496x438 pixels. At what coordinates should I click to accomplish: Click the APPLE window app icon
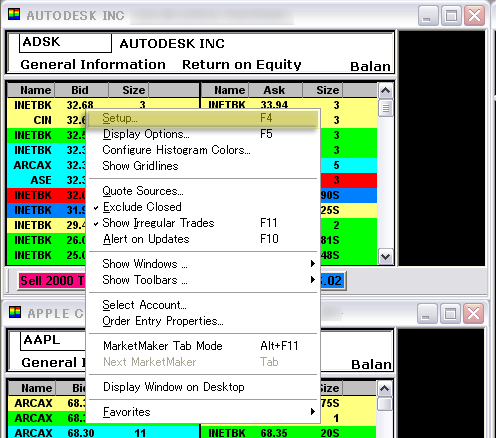[15, 312]
